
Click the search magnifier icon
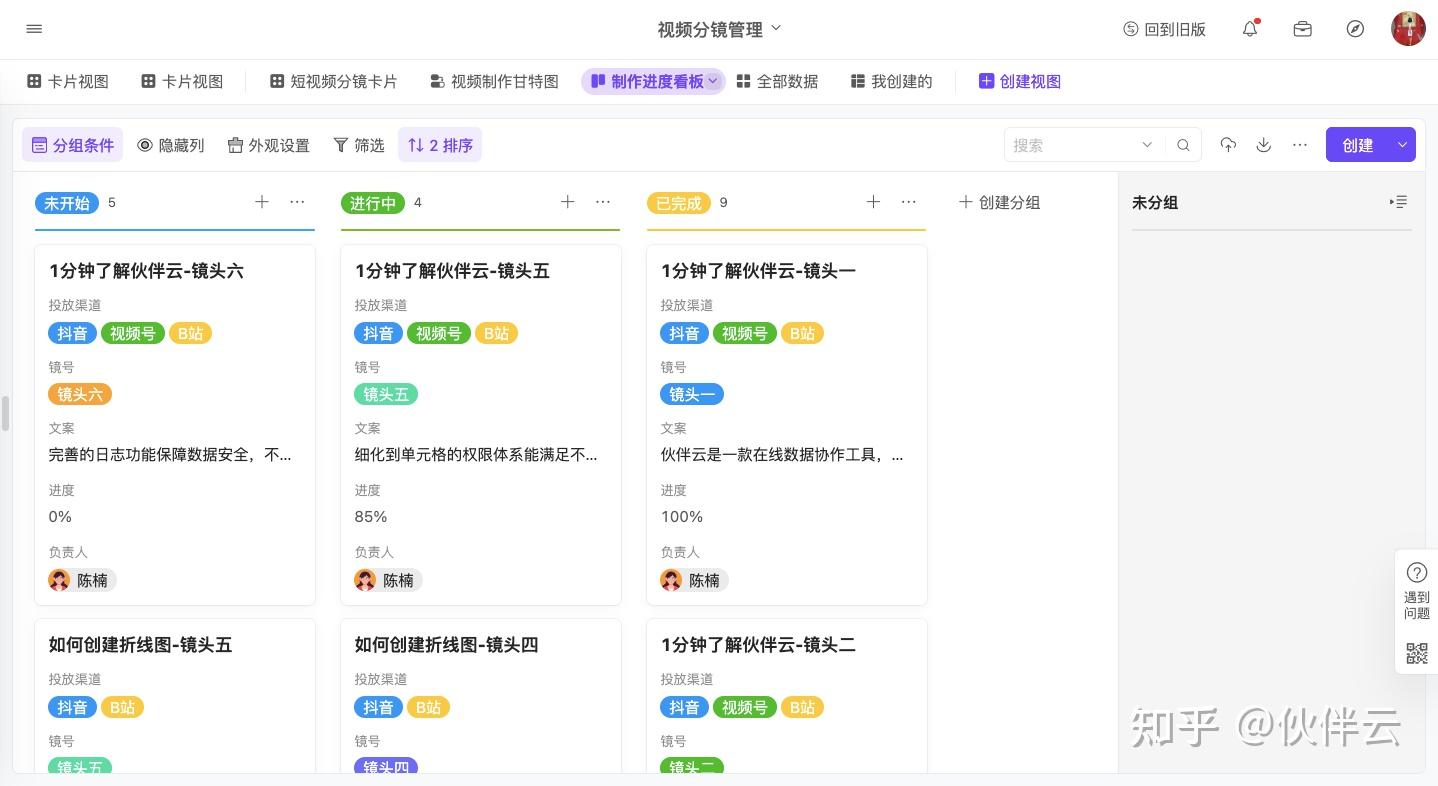tap(1183, 145)
